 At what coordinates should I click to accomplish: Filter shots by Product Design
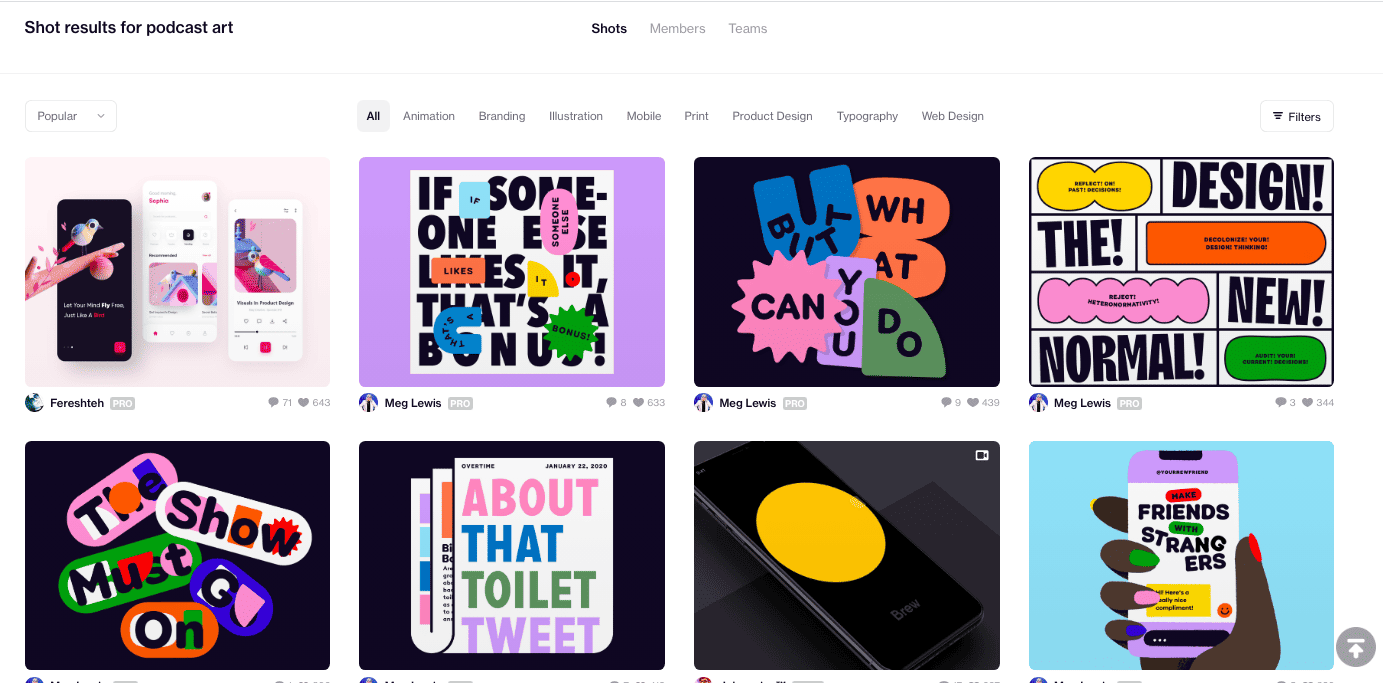click(x=772, y=116)
